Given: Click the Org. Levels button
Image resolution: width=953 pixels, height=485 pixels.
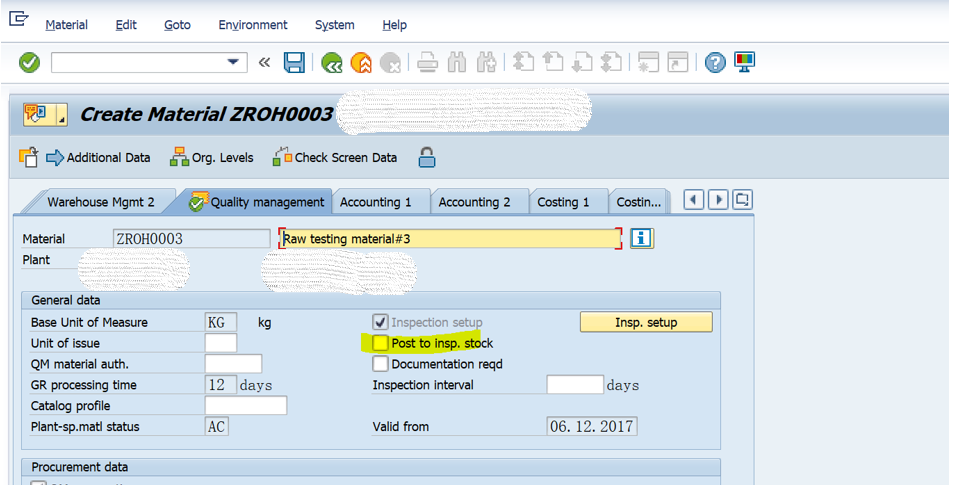Looking at the screenshot, I should (x=212, y=158).
